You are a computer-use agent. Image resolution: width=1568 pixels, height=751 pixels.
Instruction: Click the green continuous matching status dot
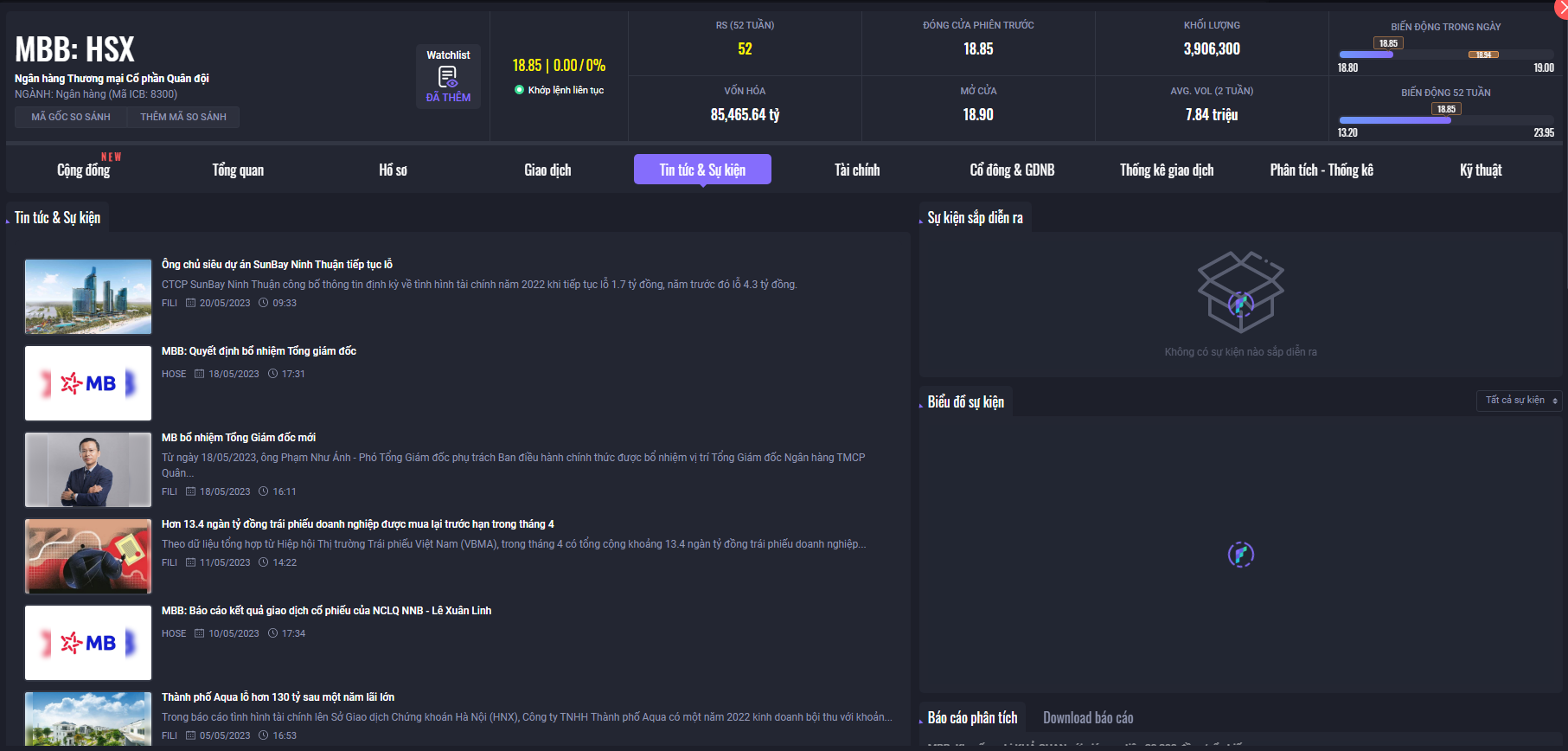click(519, 90)
